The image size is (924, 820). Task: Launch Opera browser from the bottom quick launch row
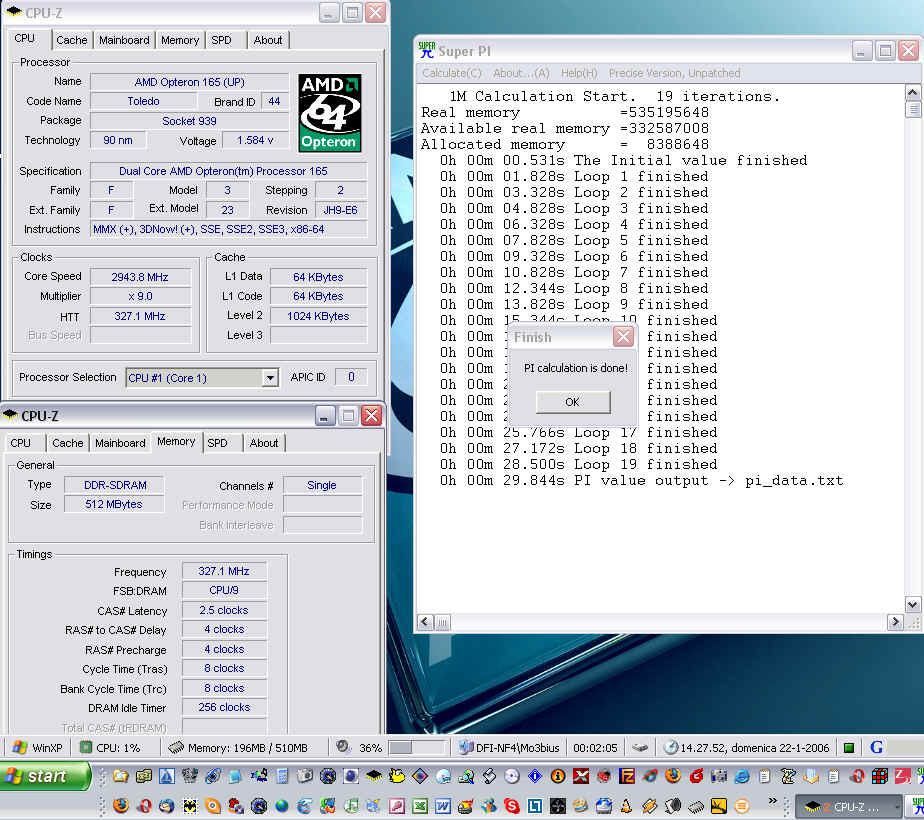tap(144, 805)
